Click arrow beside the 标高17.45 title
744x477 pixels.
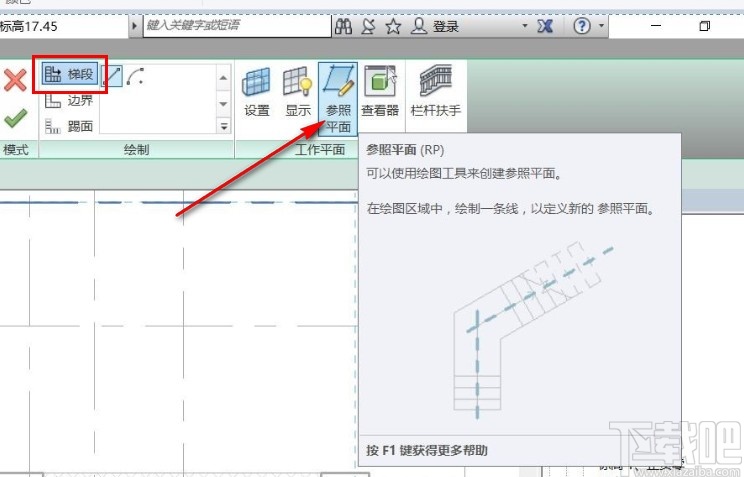click(135, 26)
